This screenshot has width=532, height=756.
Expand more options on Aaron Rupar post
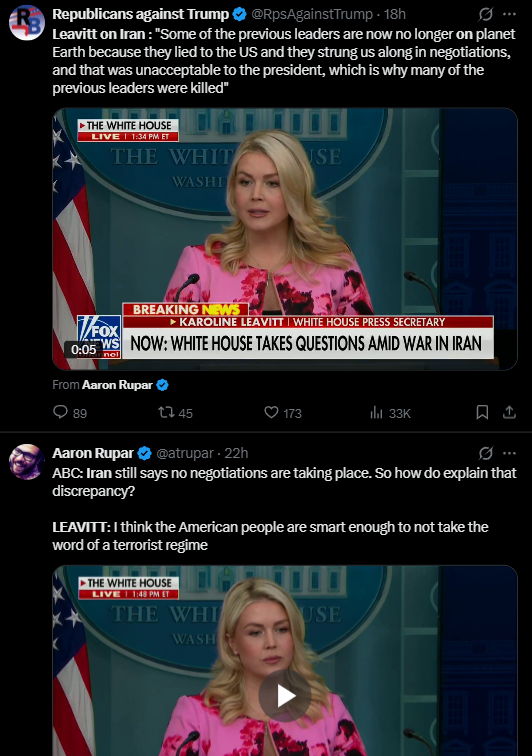(x=509, y=453)
